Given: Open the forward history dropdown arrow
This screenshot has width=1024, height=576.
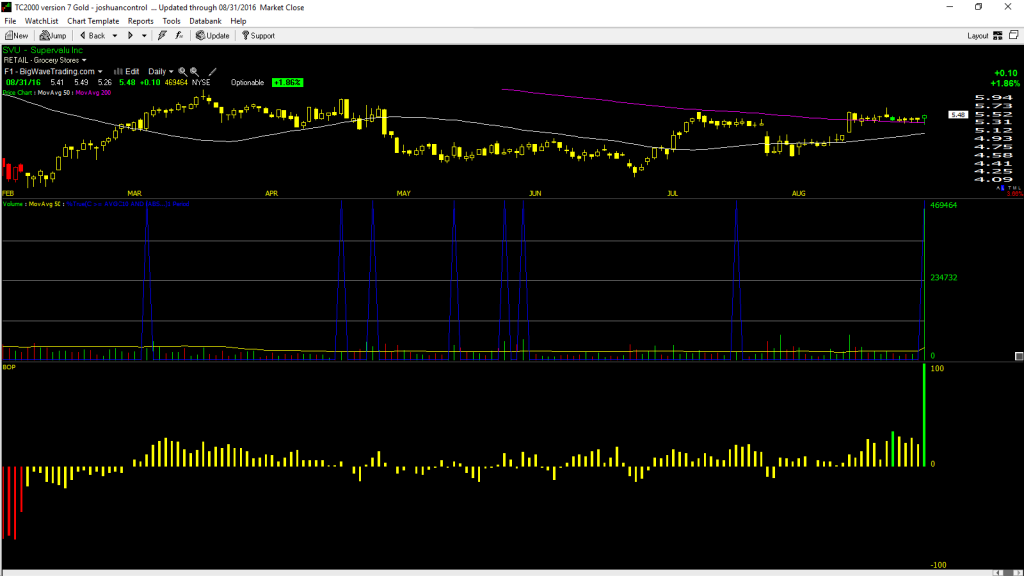Looking at the screenshot, I should [144, 36].
